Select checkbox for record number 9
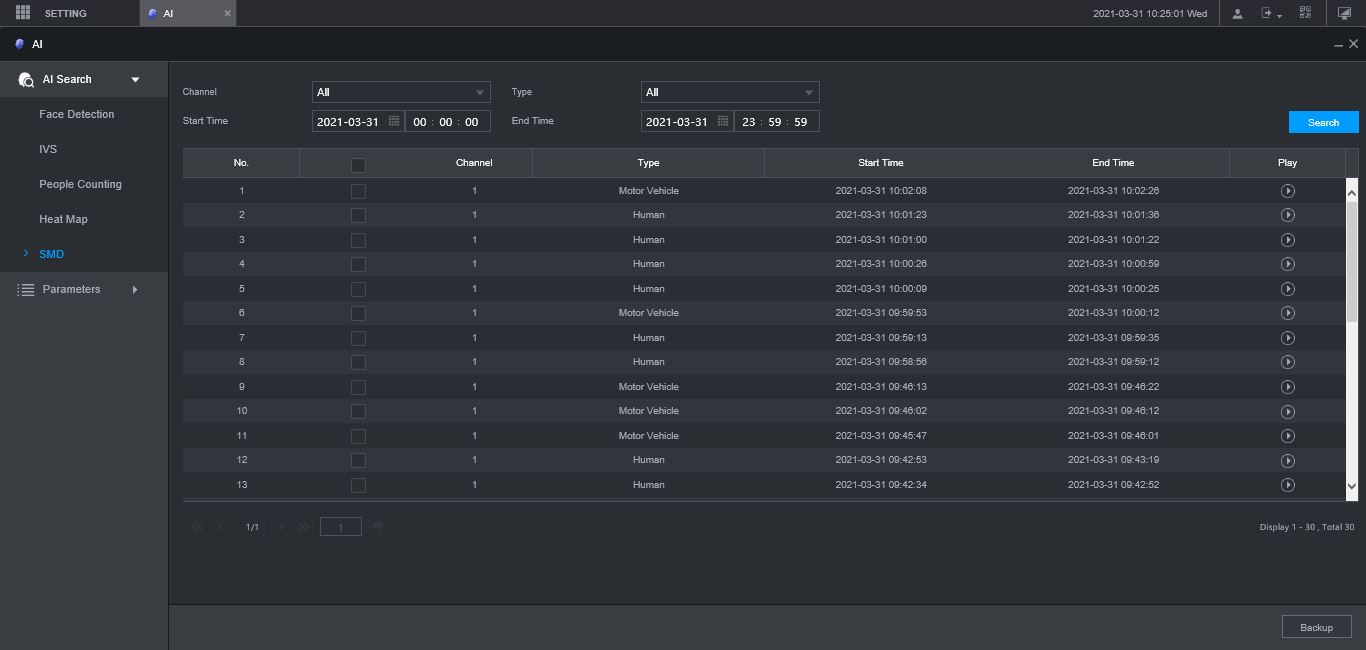Screen dimensions: 1366x650 [358, 387]
